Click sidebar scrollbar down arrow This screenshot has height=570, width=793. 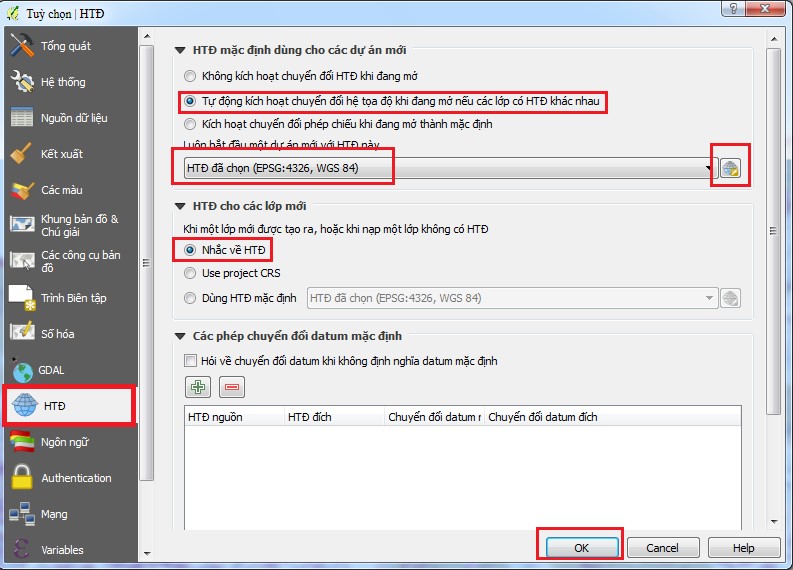point(147,553)
